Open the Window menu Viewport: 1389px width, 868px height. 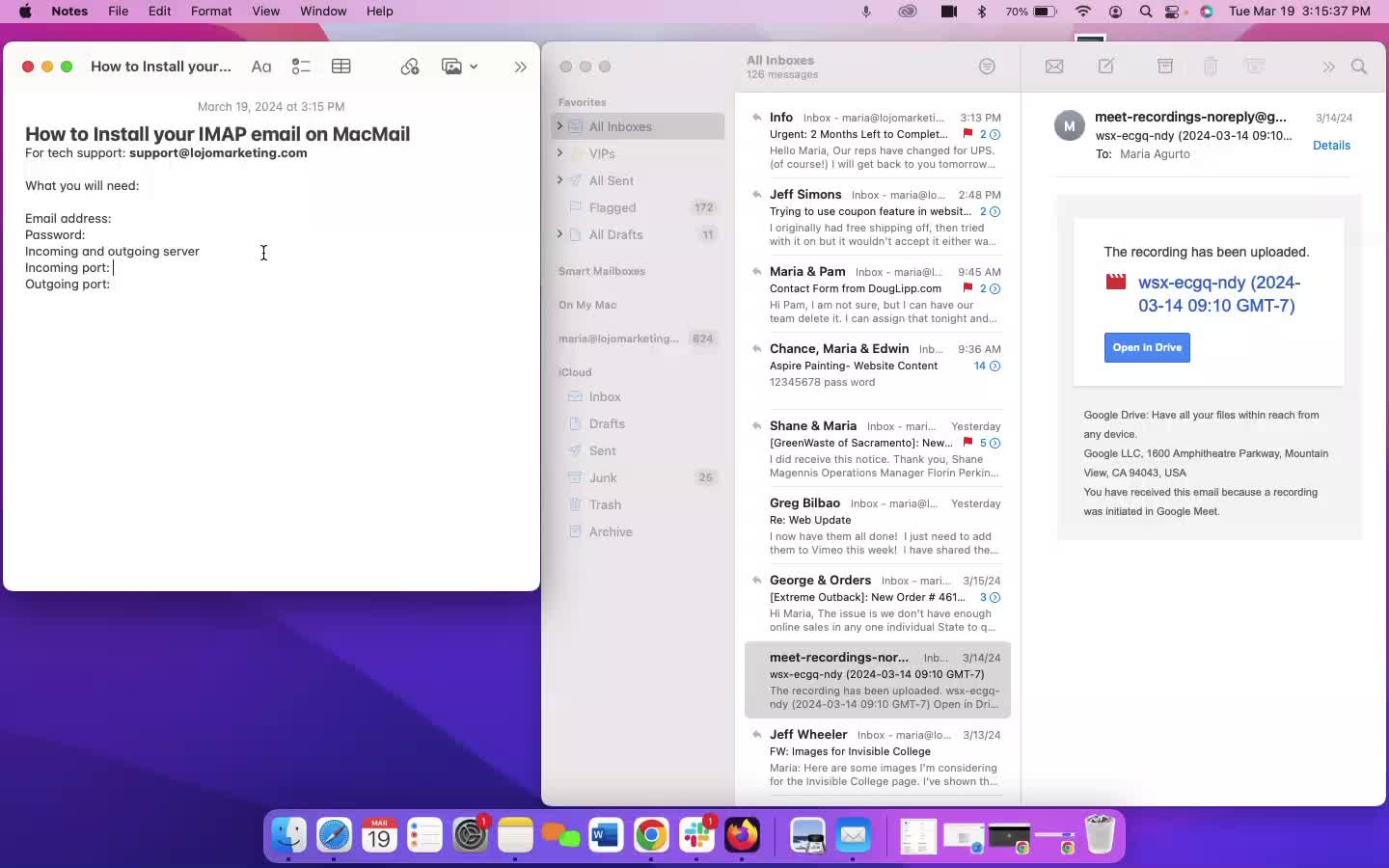[x=323, y=12]
